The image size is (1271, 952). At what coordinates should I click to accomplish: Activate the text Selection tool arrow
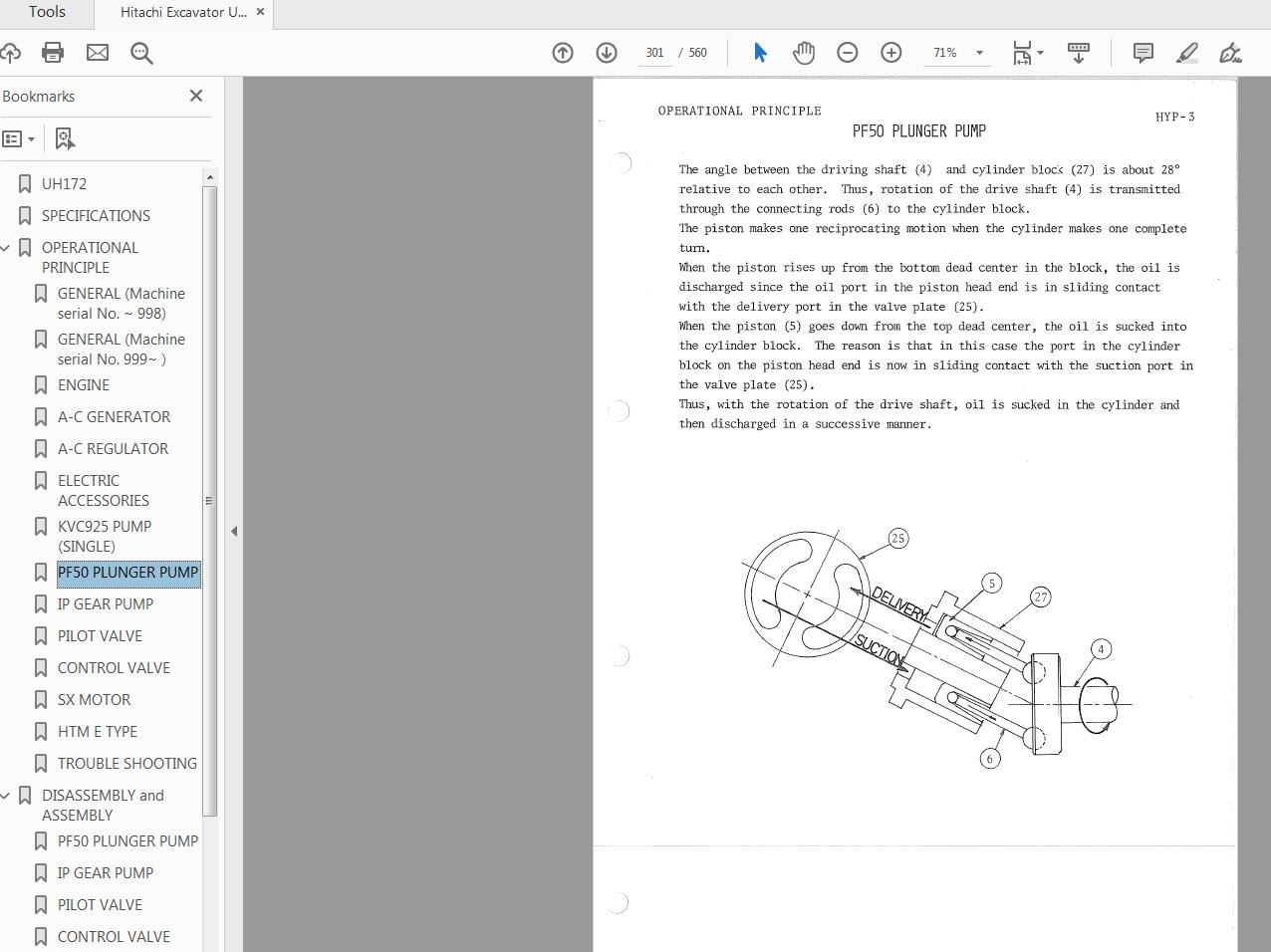(x=760, y=52)
